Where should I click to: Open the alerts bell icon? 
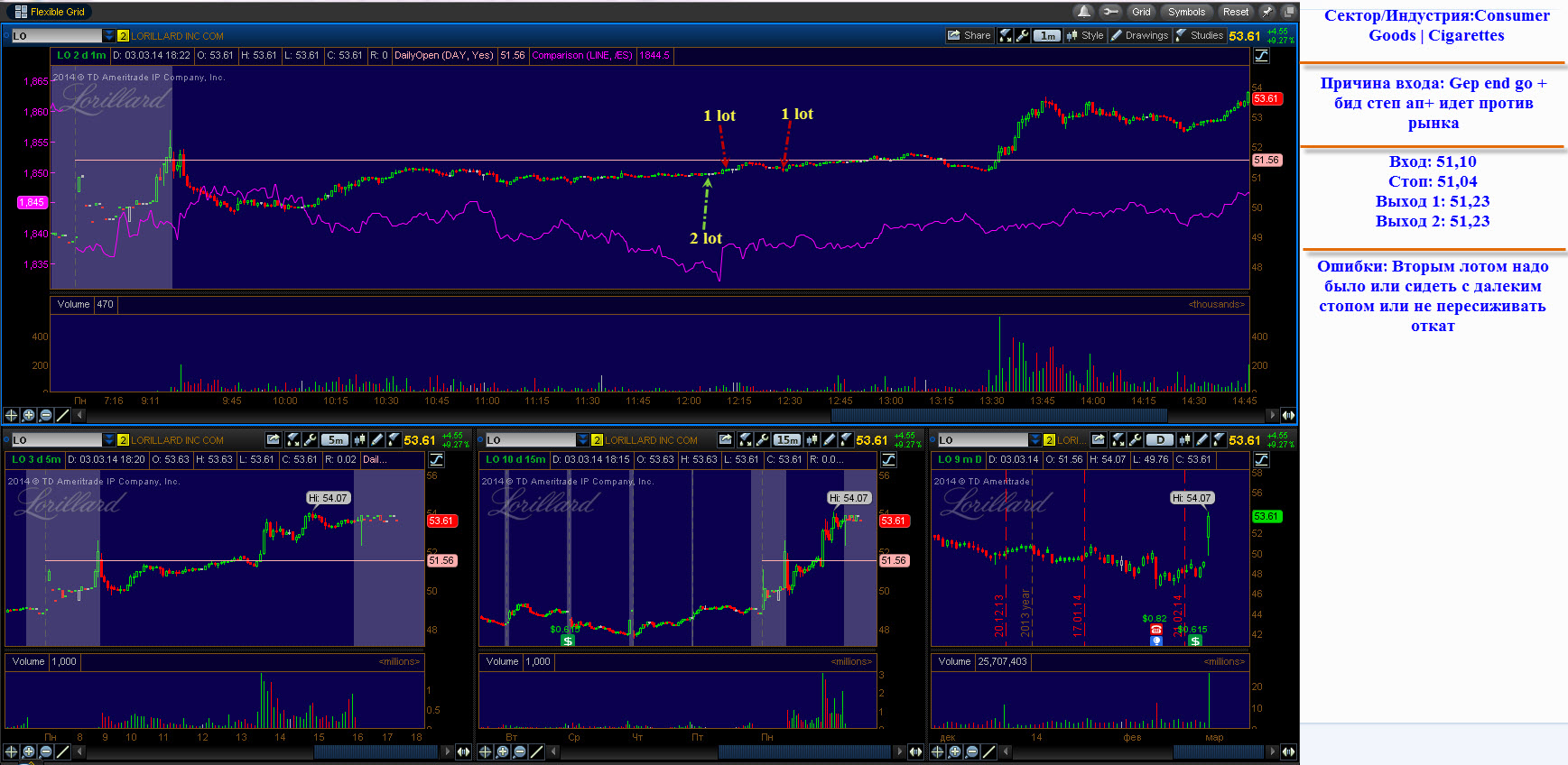click(1083, 12)
